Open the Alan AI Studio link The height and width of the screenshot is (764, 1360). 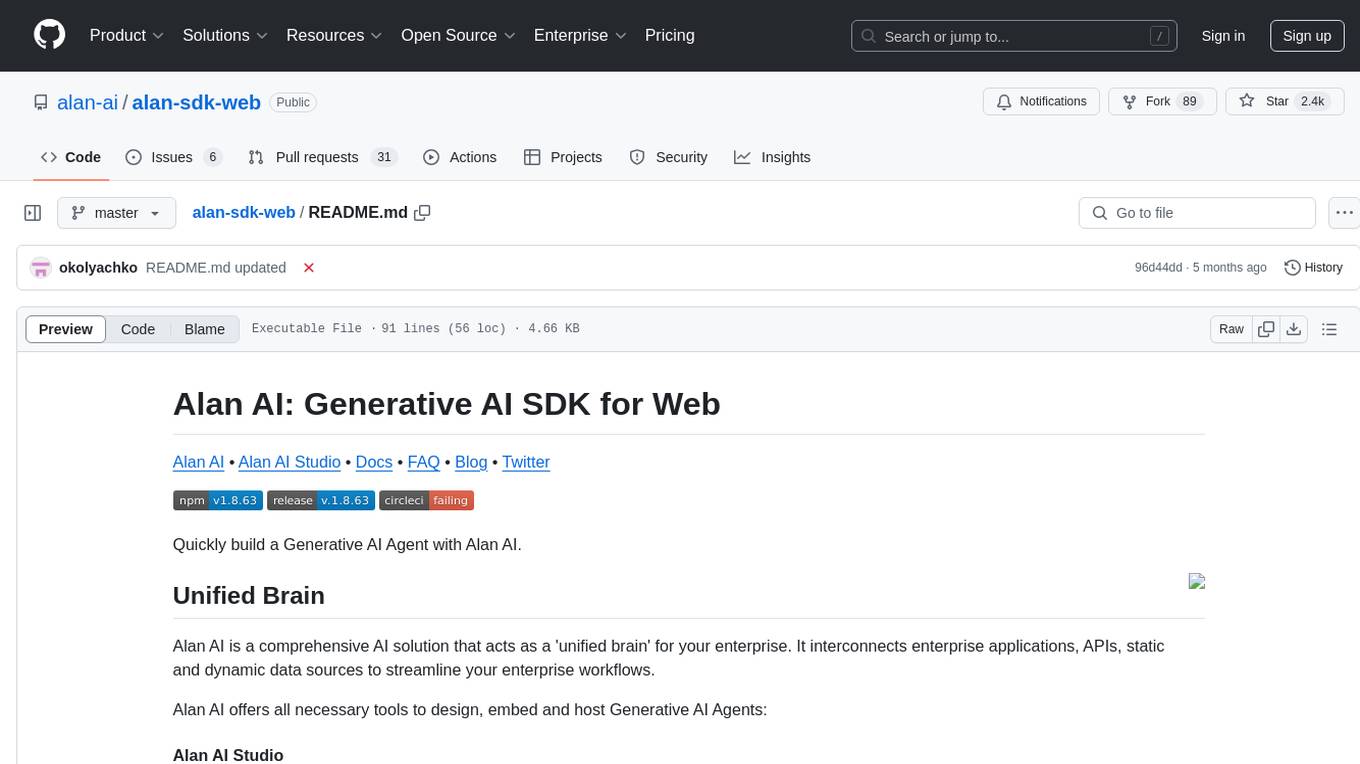pos(289,462)
